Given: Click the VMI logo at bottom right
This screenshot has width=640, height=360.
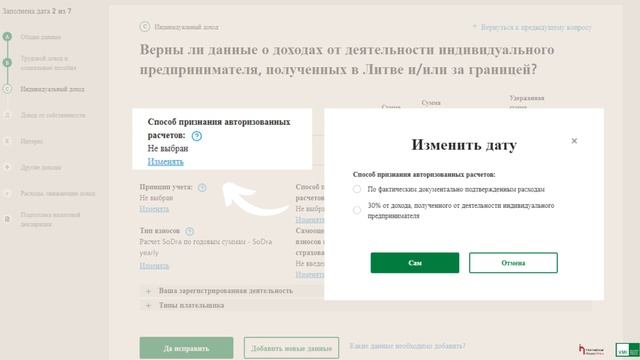Looking at the screenshot, I should pyautogui.click(x=627, y=350).
